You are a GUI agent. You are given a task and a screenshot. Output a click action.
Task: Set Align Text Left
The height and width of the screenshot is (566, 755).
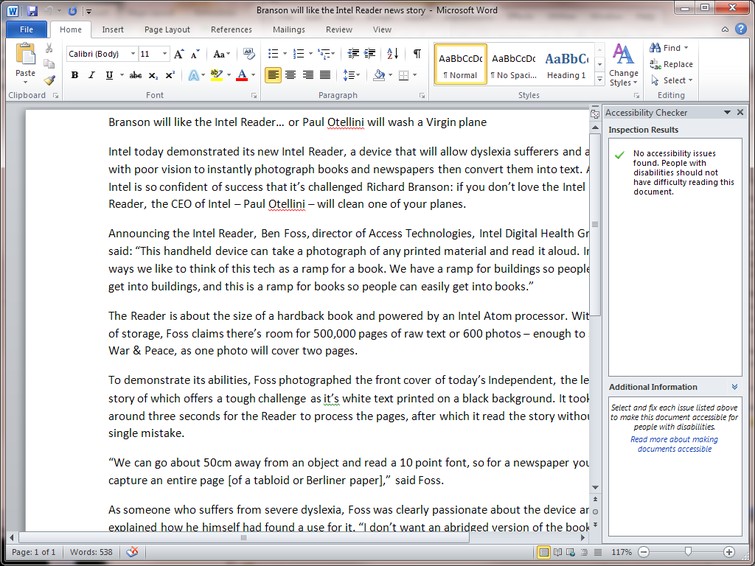coord(273,75)
